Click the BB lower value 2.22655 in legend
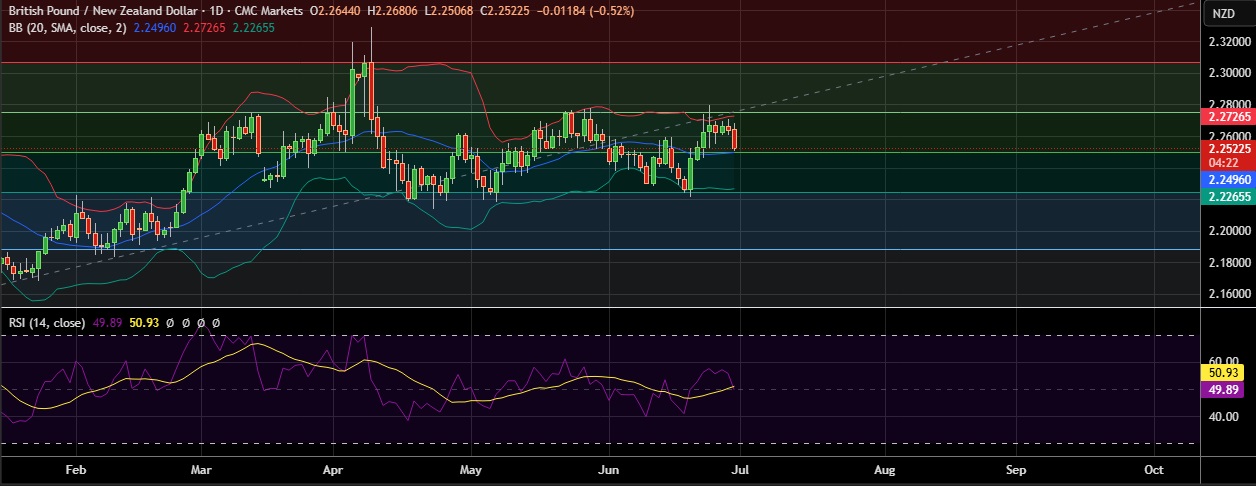Viewport: 1256px width, 486px height. coord(253,28)
